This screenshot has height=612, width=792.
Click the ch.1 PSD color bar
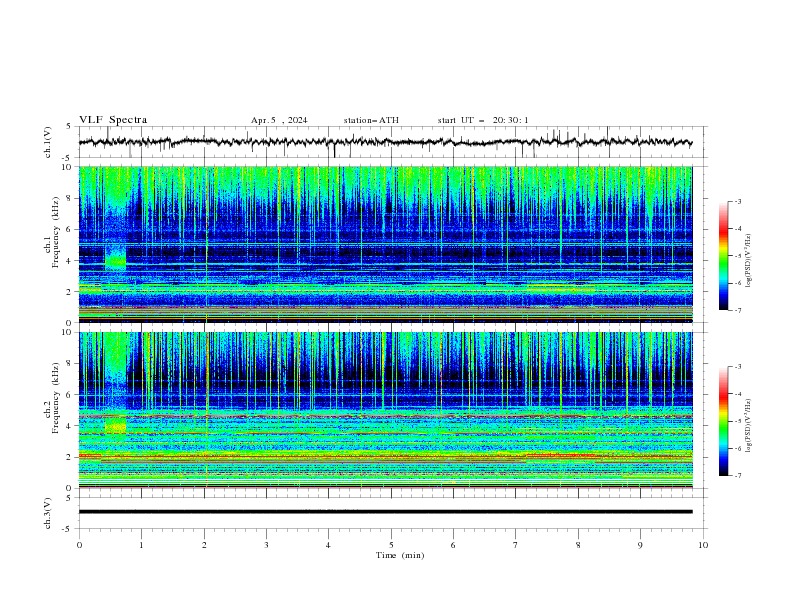tap(724, 256)
